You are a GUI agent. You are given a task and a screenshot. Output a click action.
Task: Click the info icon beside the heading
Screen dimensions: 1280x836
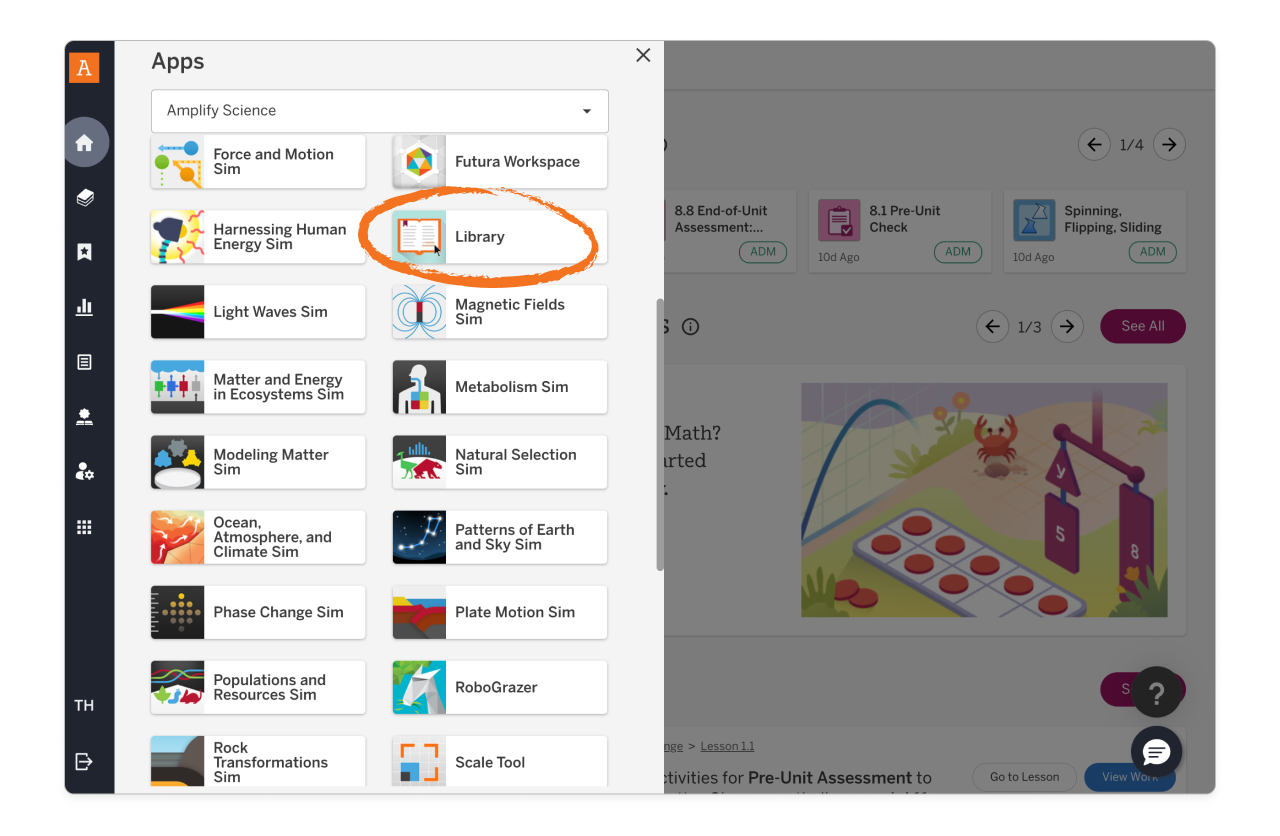pyautogui.click(x=690, y=327)
